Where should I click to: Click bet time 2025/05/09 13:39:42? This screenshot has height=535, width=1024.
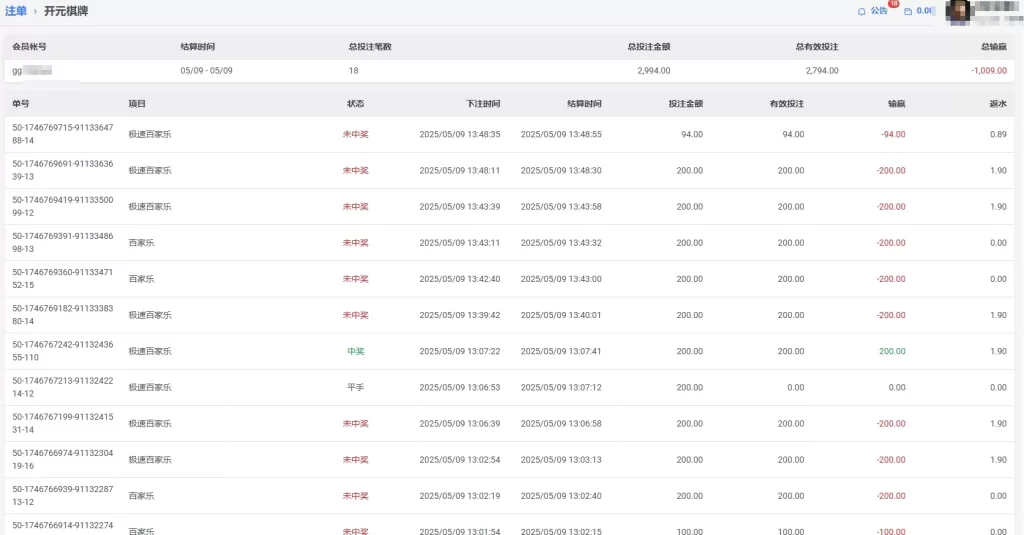(x=460, y=315)
